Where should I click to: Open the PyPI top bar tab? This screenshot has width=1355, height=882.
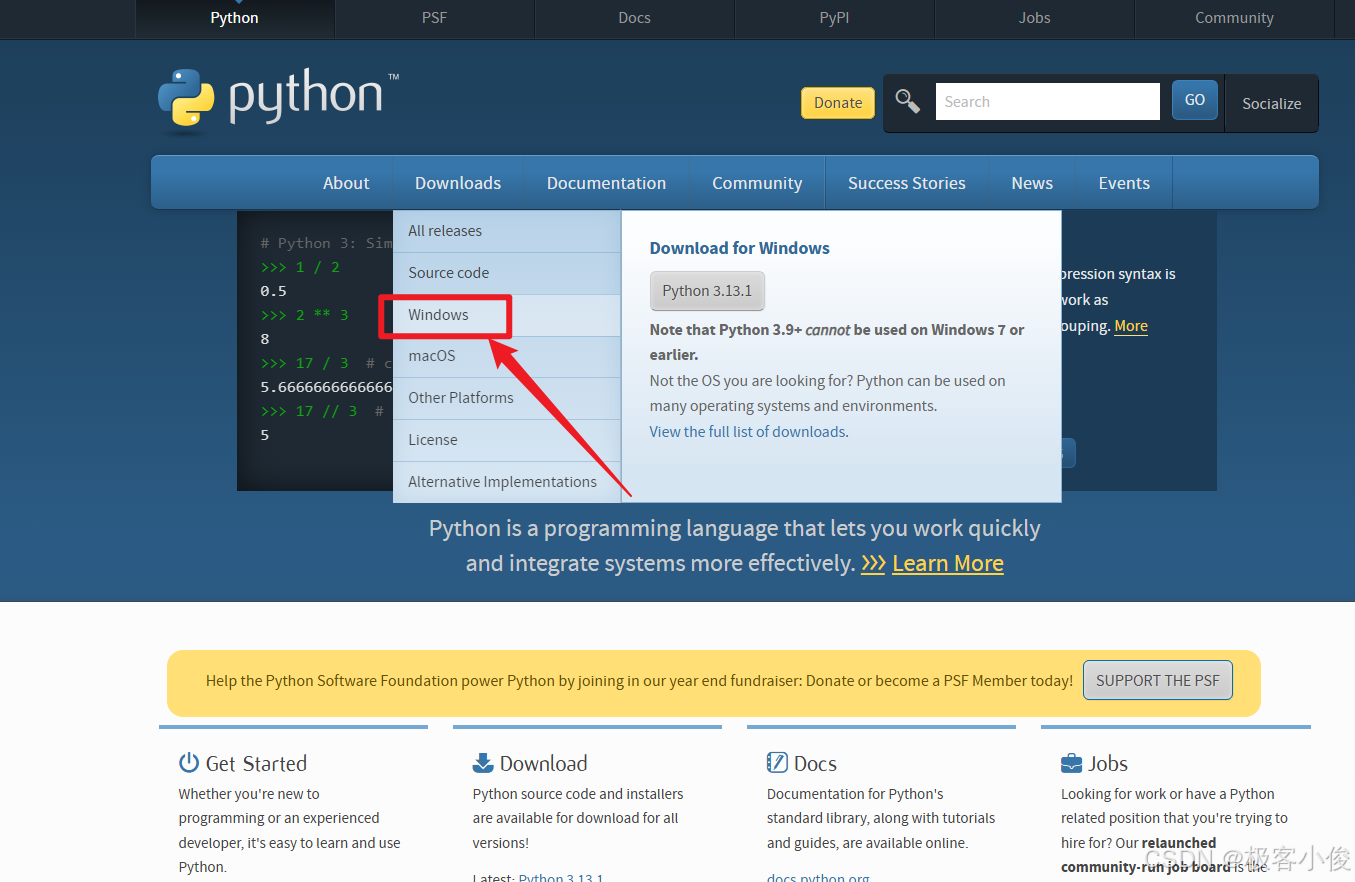(835, 18)
